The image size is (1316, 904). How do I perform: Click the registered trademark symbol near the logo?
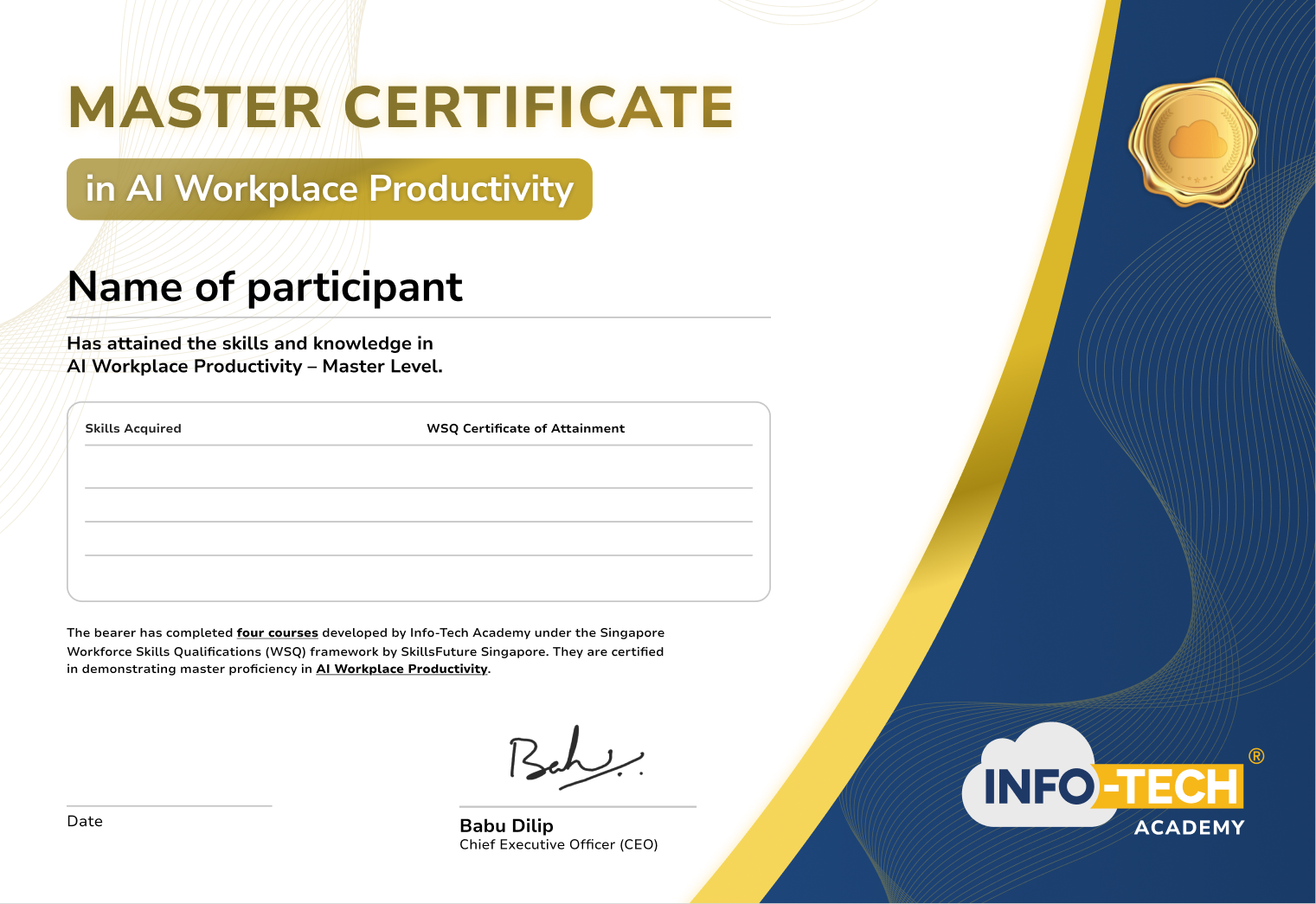(1256, 756)
